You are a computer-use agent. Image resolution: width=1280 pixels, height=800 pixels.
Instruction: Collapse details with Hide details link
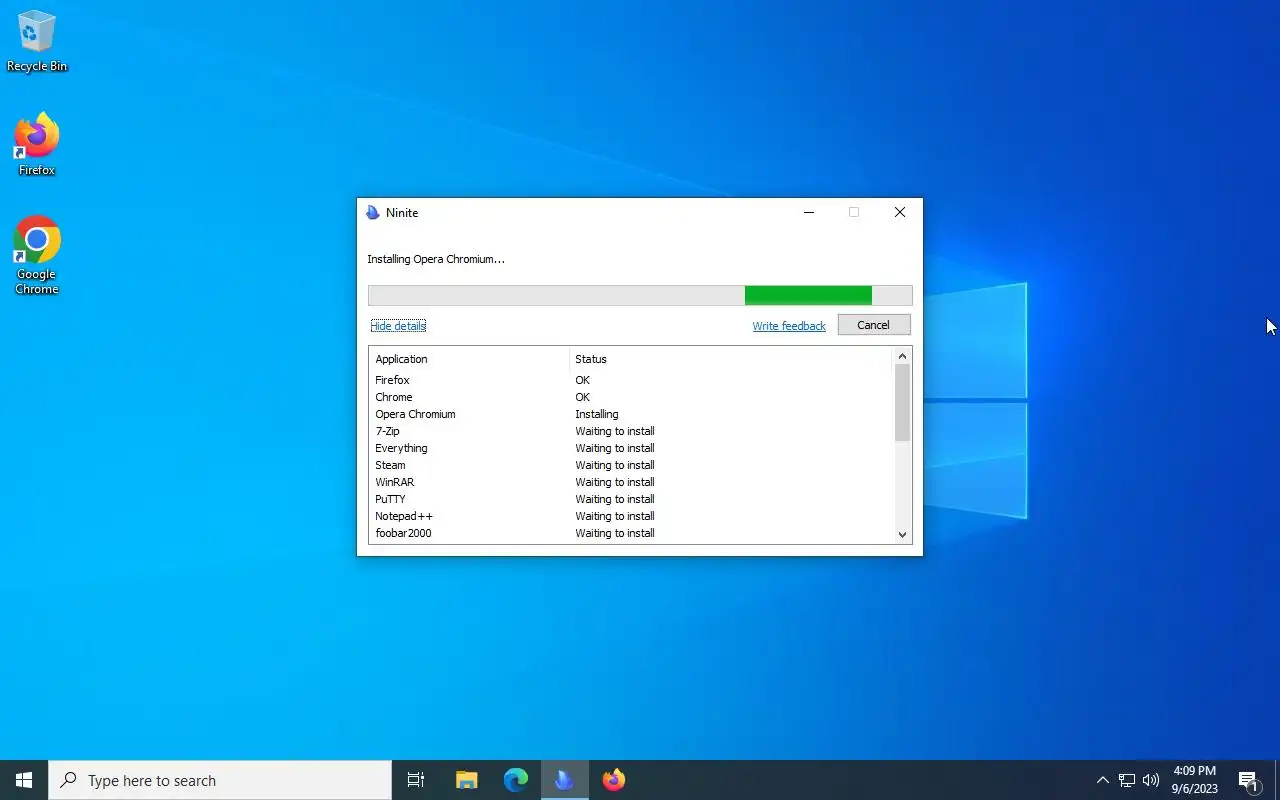point(398,326)
